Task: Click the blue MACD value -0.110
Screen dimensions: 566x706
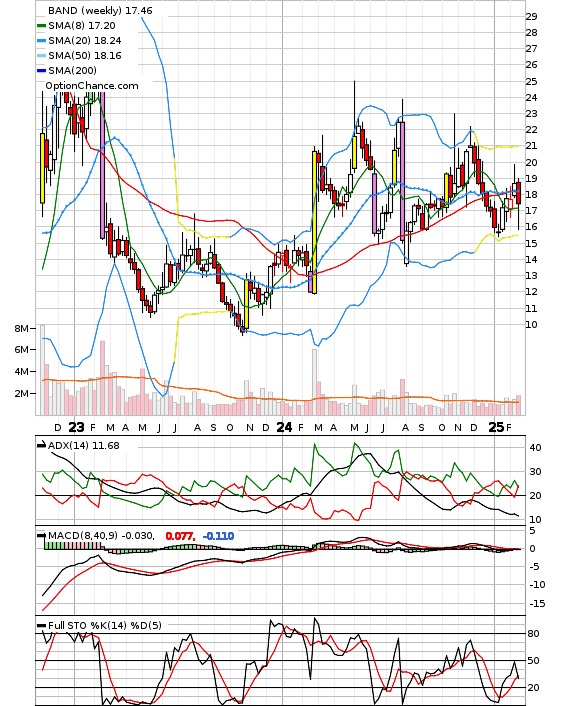Action: pyautogui.click(x=218, y=536)
